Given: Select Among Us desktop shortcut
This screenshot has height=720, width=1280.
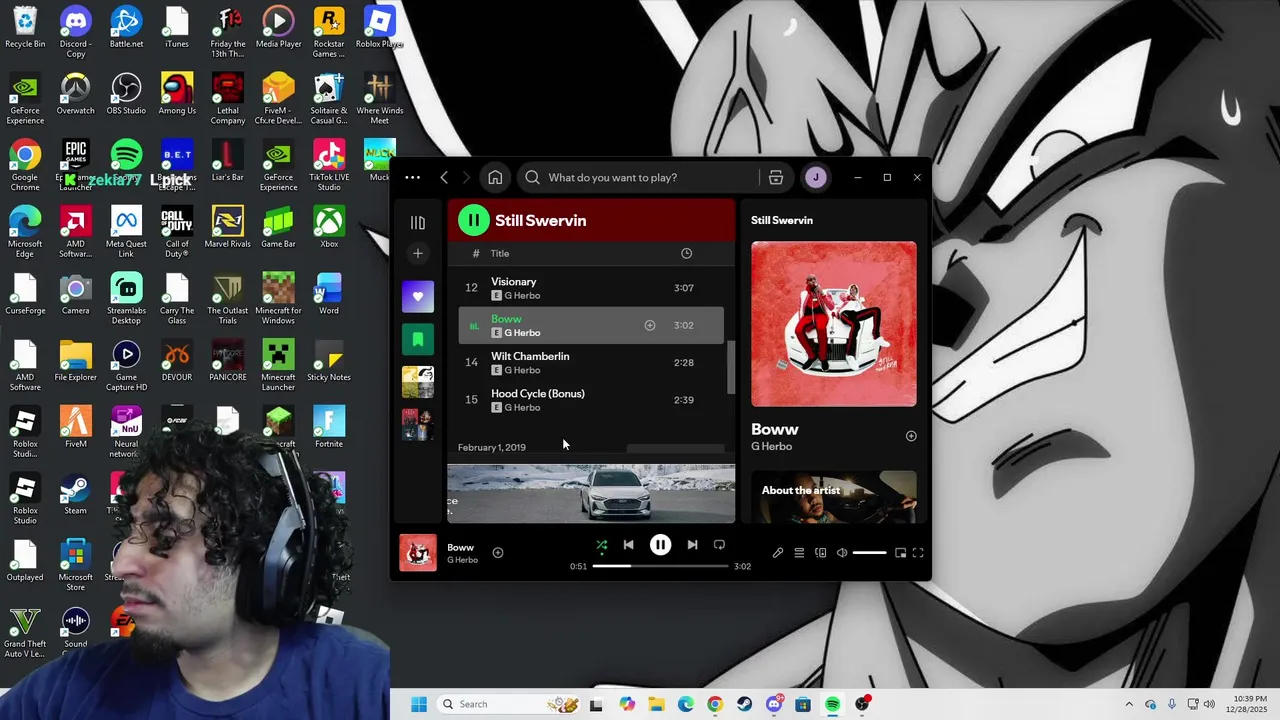Looking at the screenshot, I should [177, 95].
